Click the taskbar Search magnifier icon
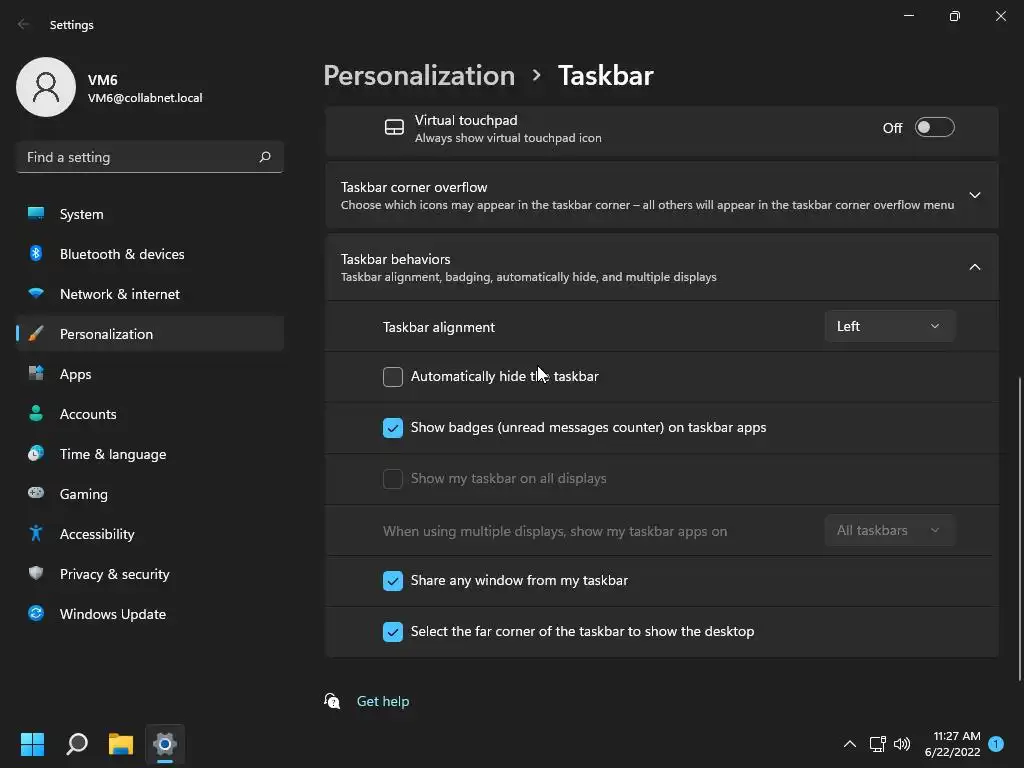The height and width of the screenshot is (768, 1024). (x=77, y=744)
